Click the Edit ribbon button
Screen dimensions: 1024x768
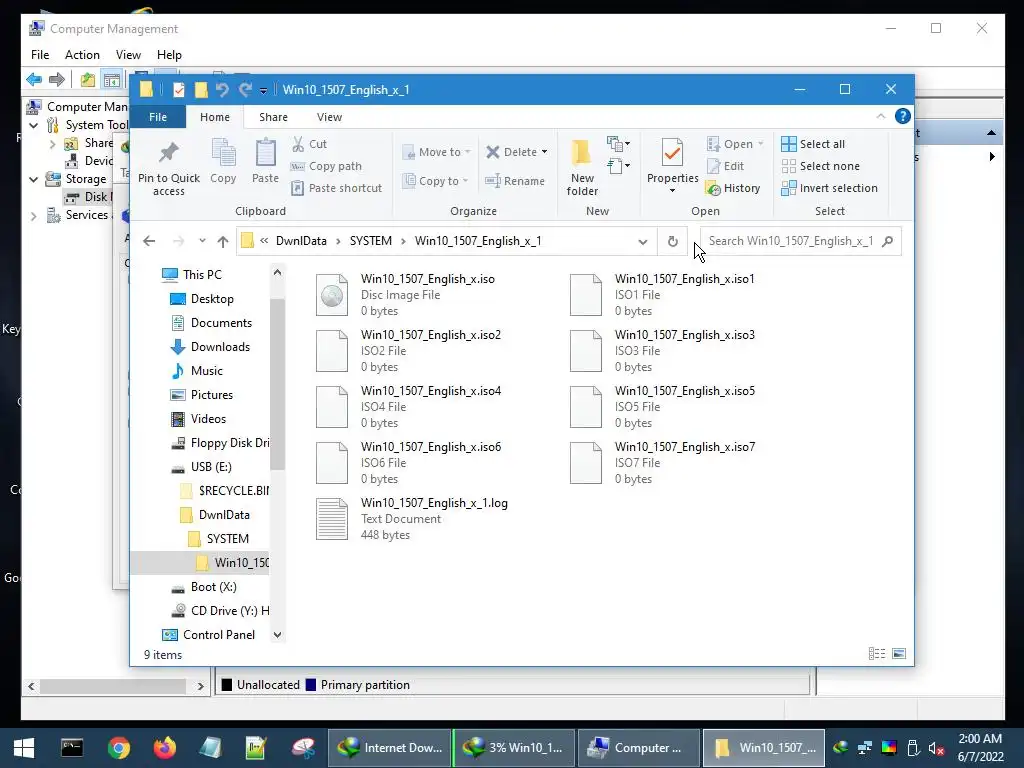(726, 166)
